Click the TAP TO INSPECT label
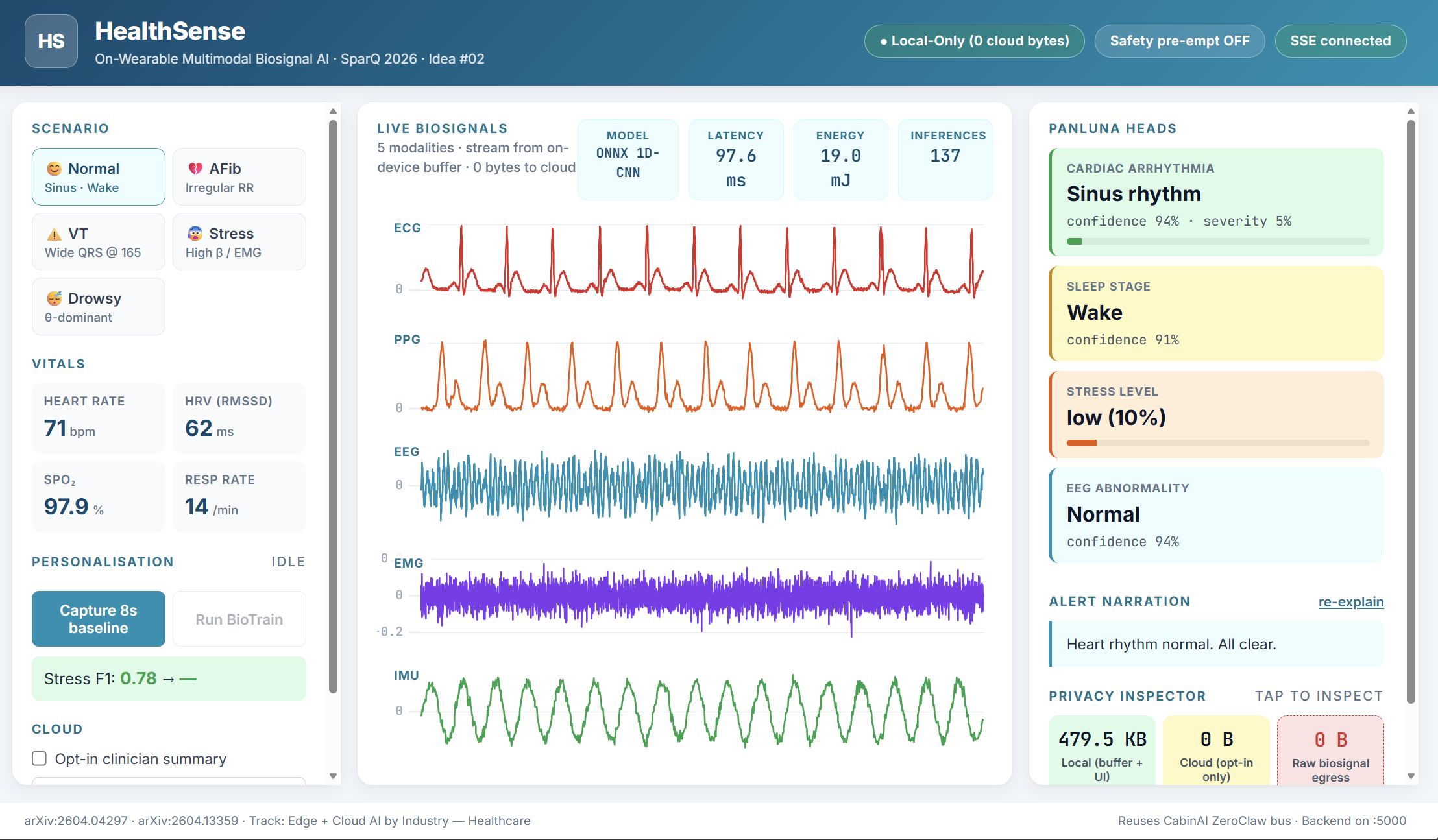Viewport: 1438px width, 840px height. (1319, 696)
